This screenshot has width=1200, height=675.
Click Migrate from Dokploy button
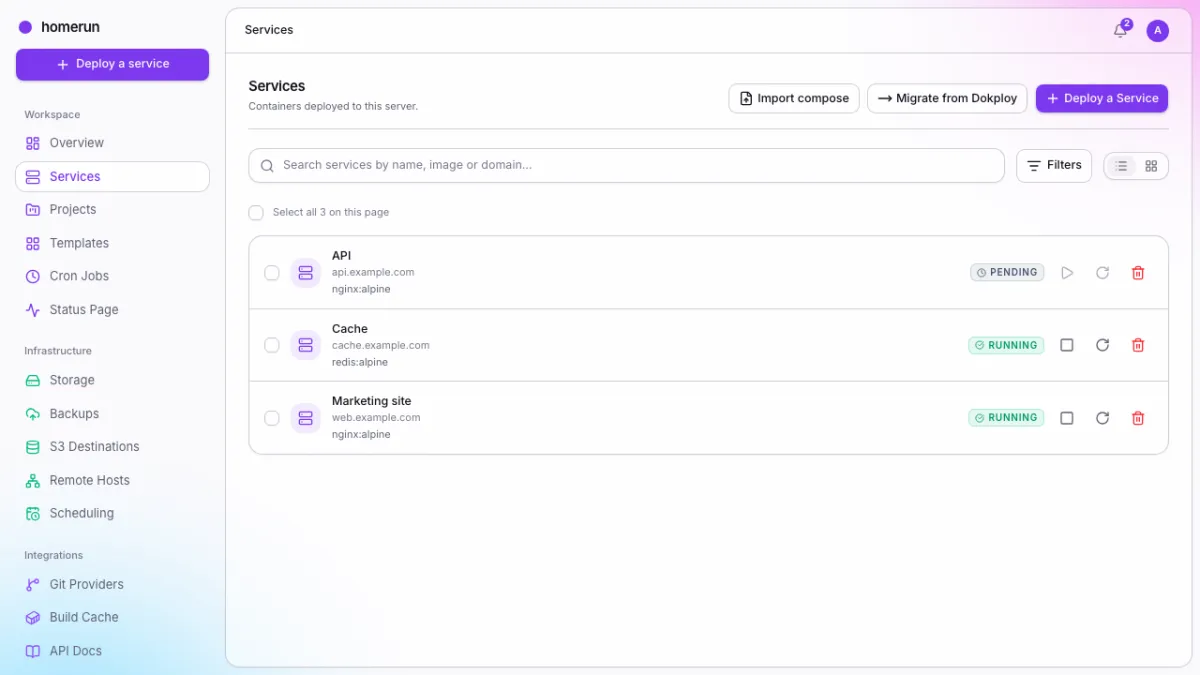(x=947, y=98)
